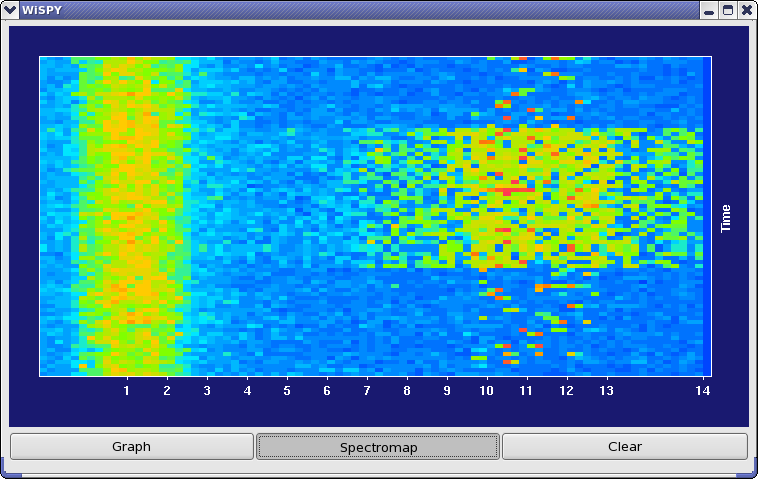Click channel 9 axis label

447,391
